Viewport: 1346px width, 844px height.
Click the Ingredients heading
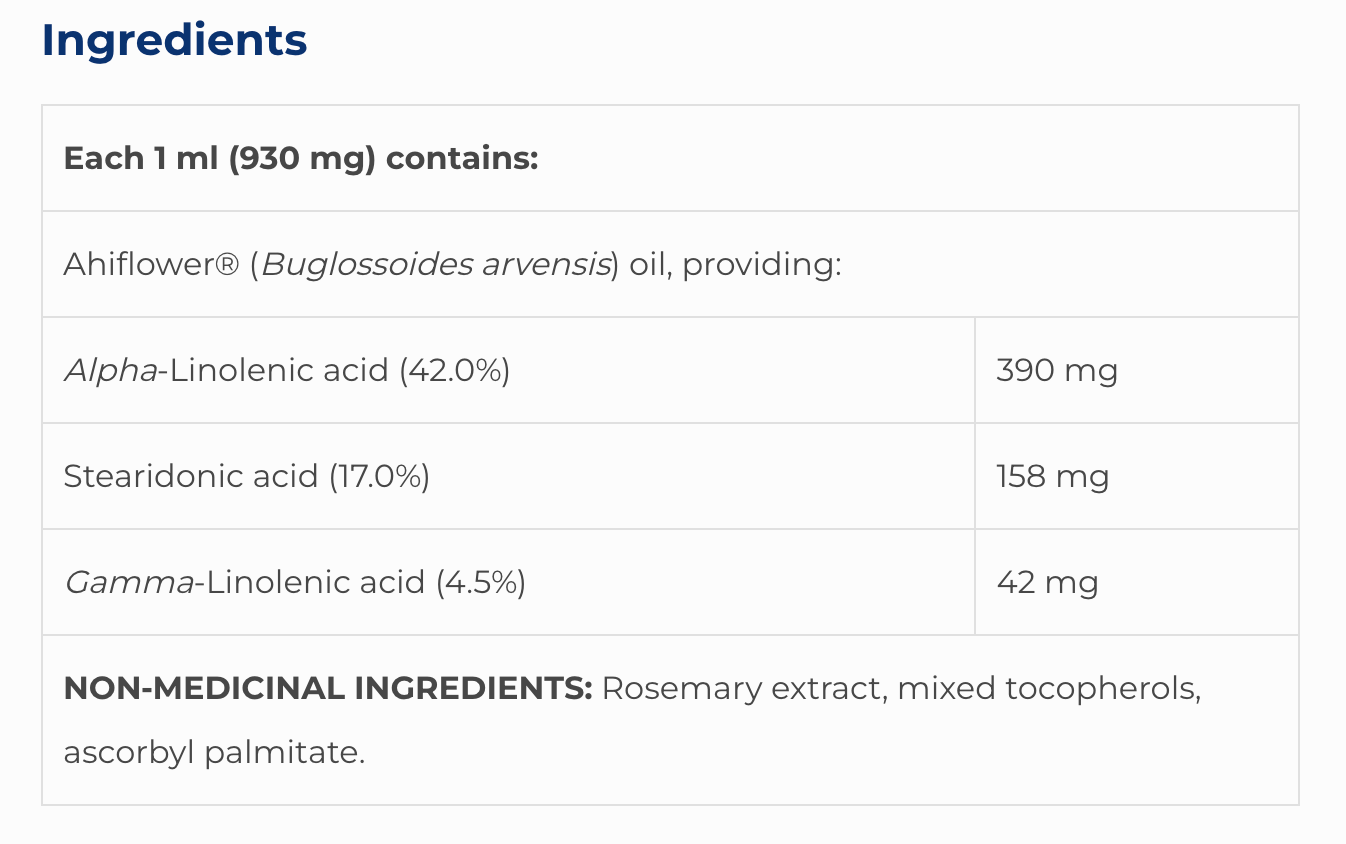pos(174,40)
